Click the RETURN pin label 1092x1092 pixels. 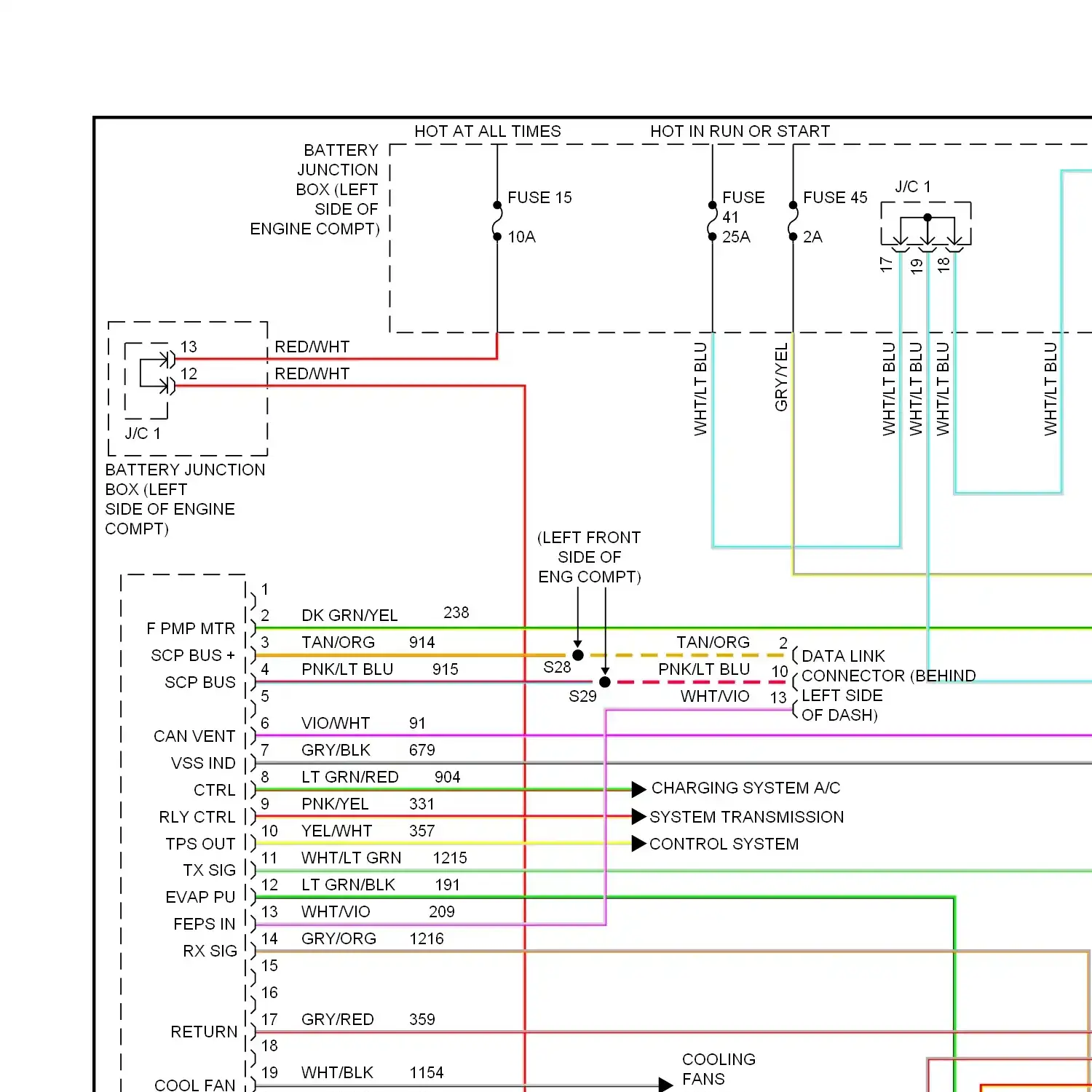[204, 1032]
